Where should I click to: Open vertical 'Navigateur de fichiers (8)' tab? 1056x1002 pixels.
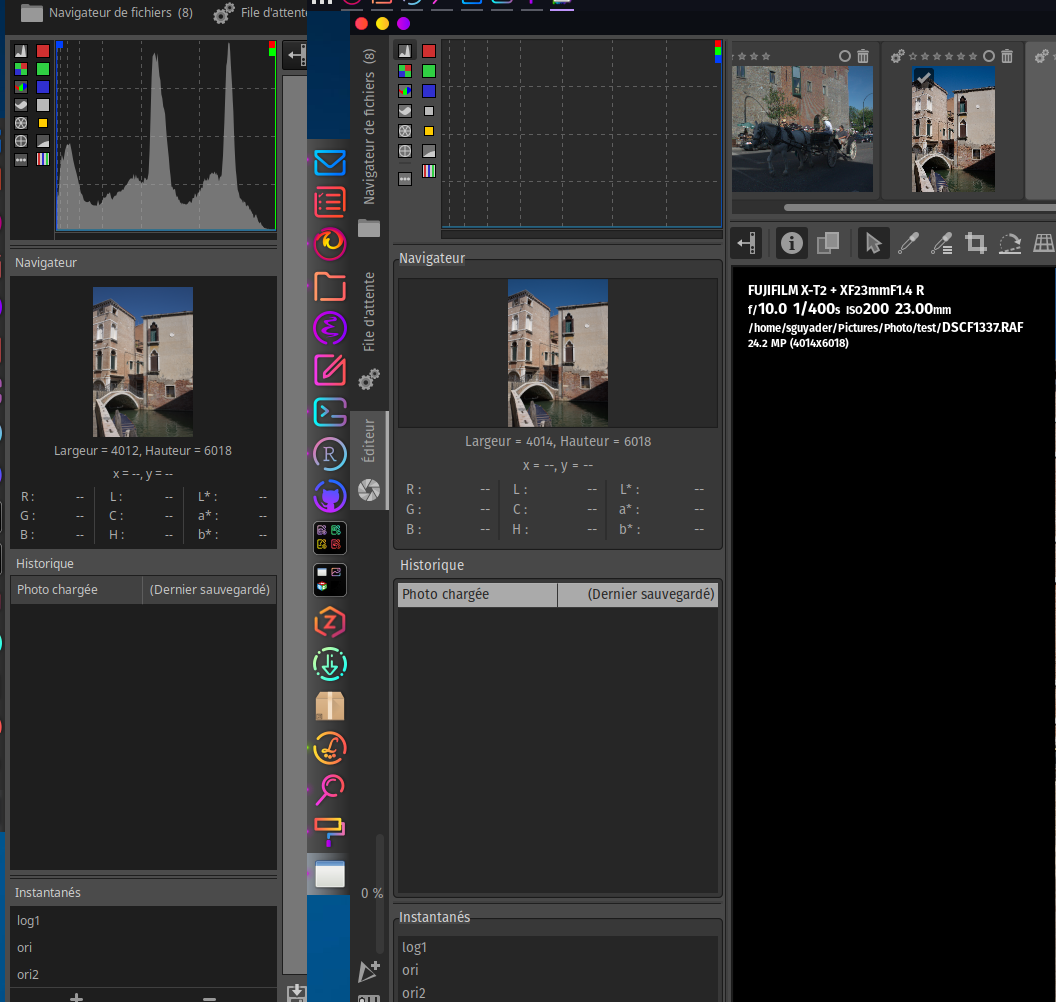point(369,141)
